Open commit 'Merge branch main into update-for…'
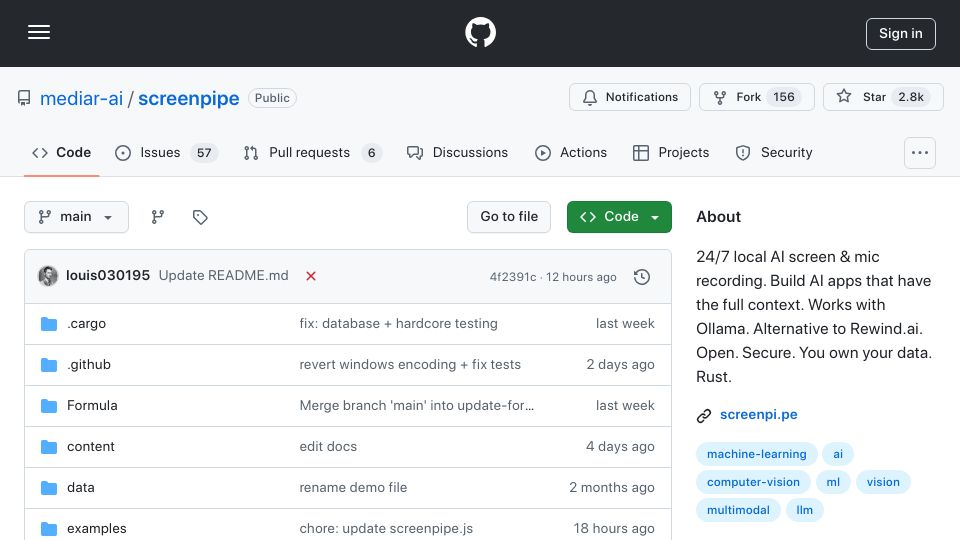The height and width of the screenshot is (540, 960). 417,405
